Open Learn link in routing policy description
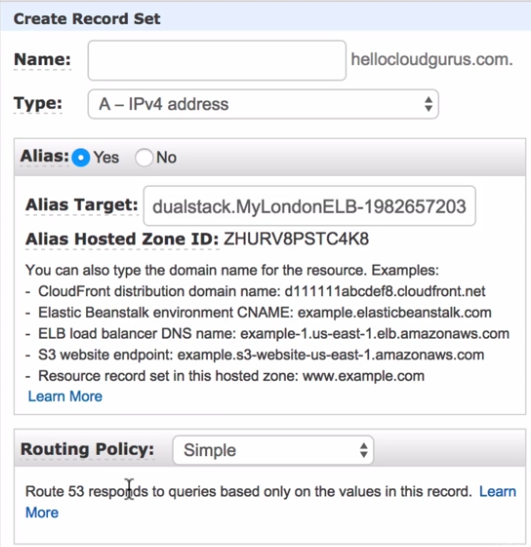The height and width of the screenshot is (547, 531). (498, 491)
